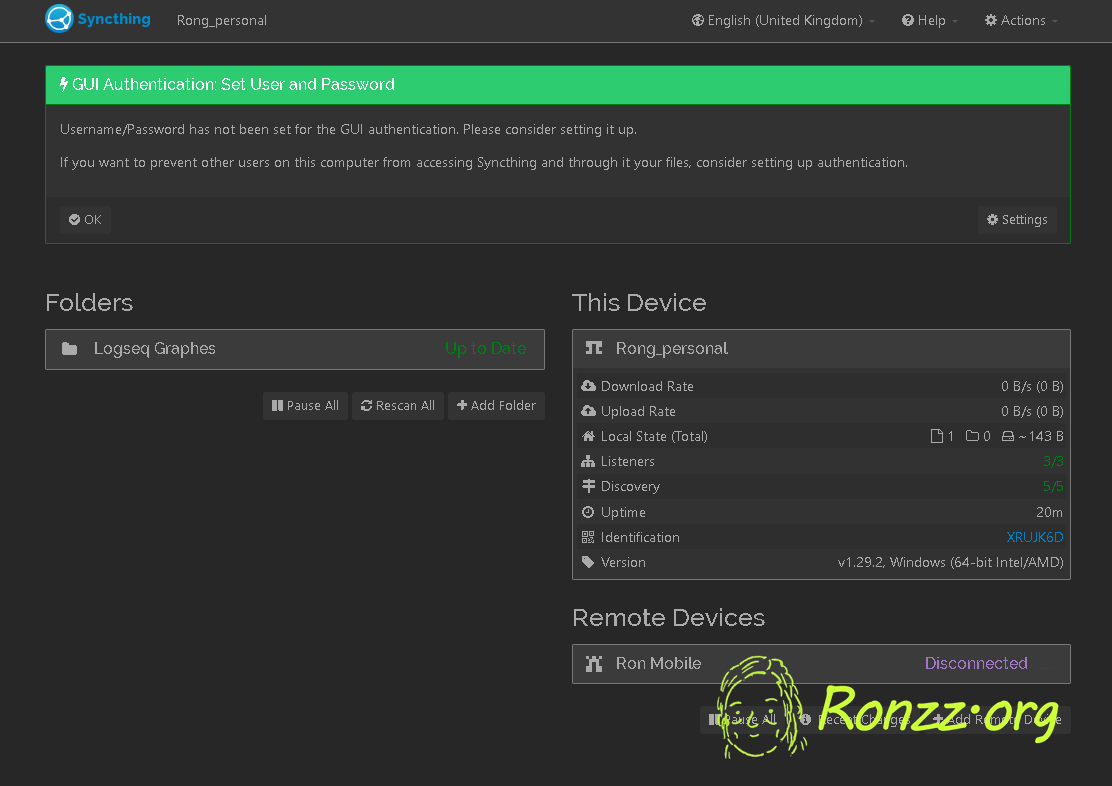1112x786 pixels.
Task: Click the Uptime clock icon
Action: click(x=588, y=512)
